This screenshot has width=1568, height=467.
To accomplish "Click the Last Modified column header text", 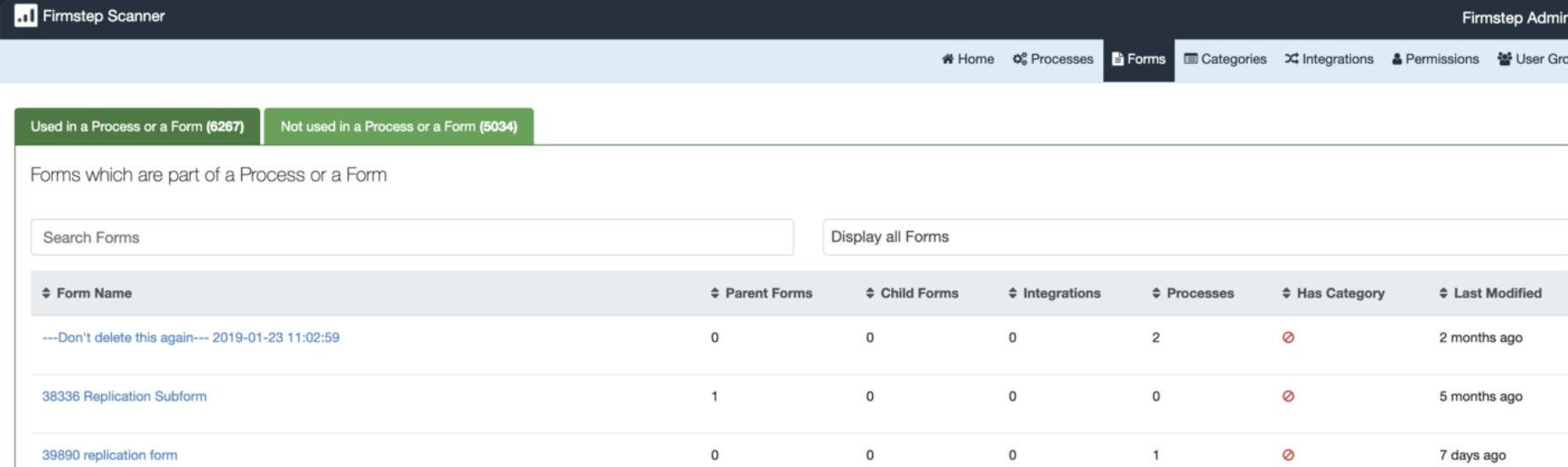I will coord(1498,293).
